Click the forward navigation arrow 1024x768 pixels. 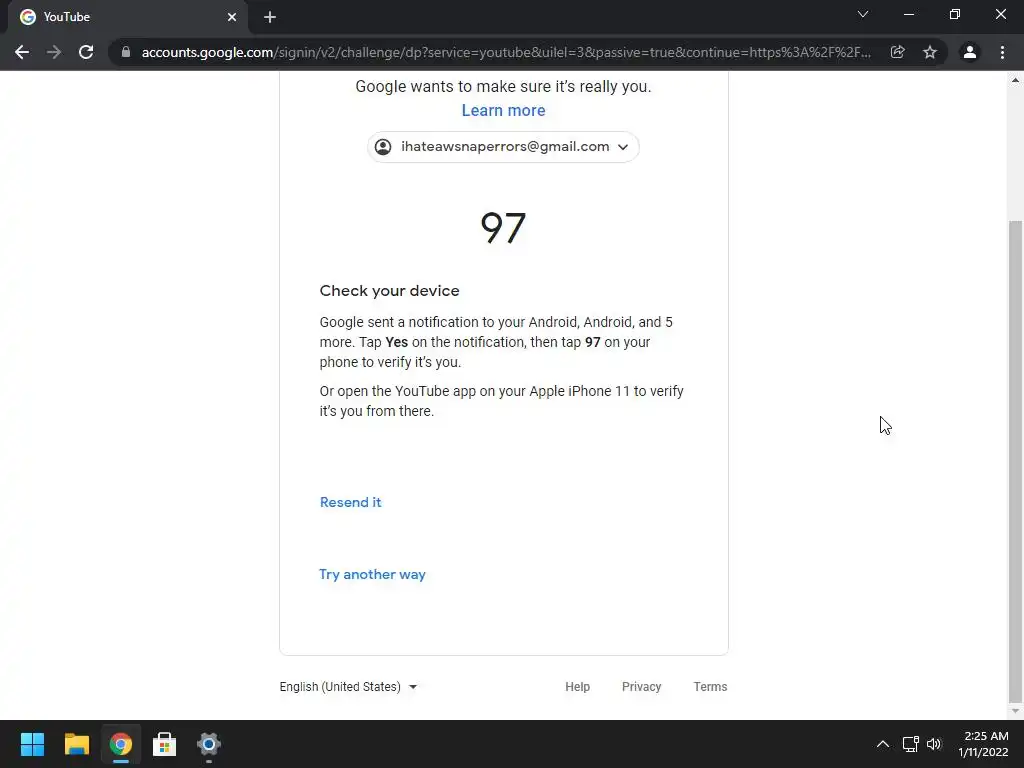click(54, 52)
